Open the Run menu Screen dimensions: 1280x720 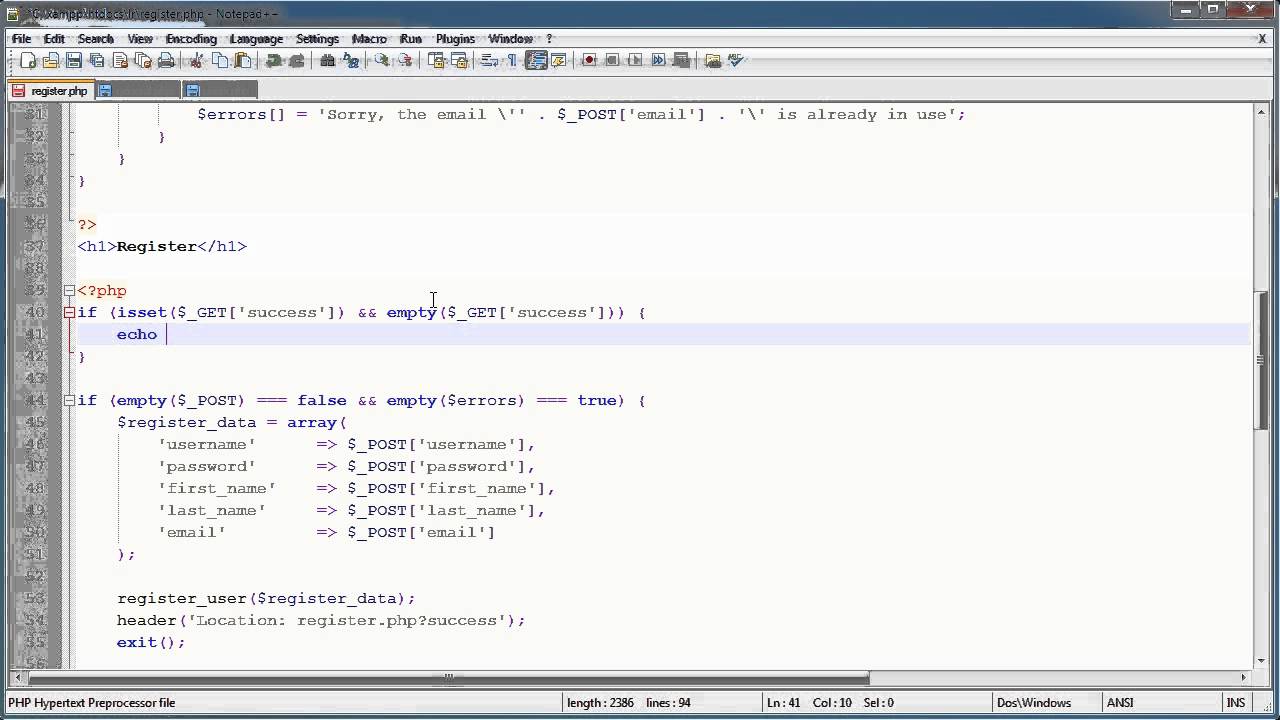point(411,39)
